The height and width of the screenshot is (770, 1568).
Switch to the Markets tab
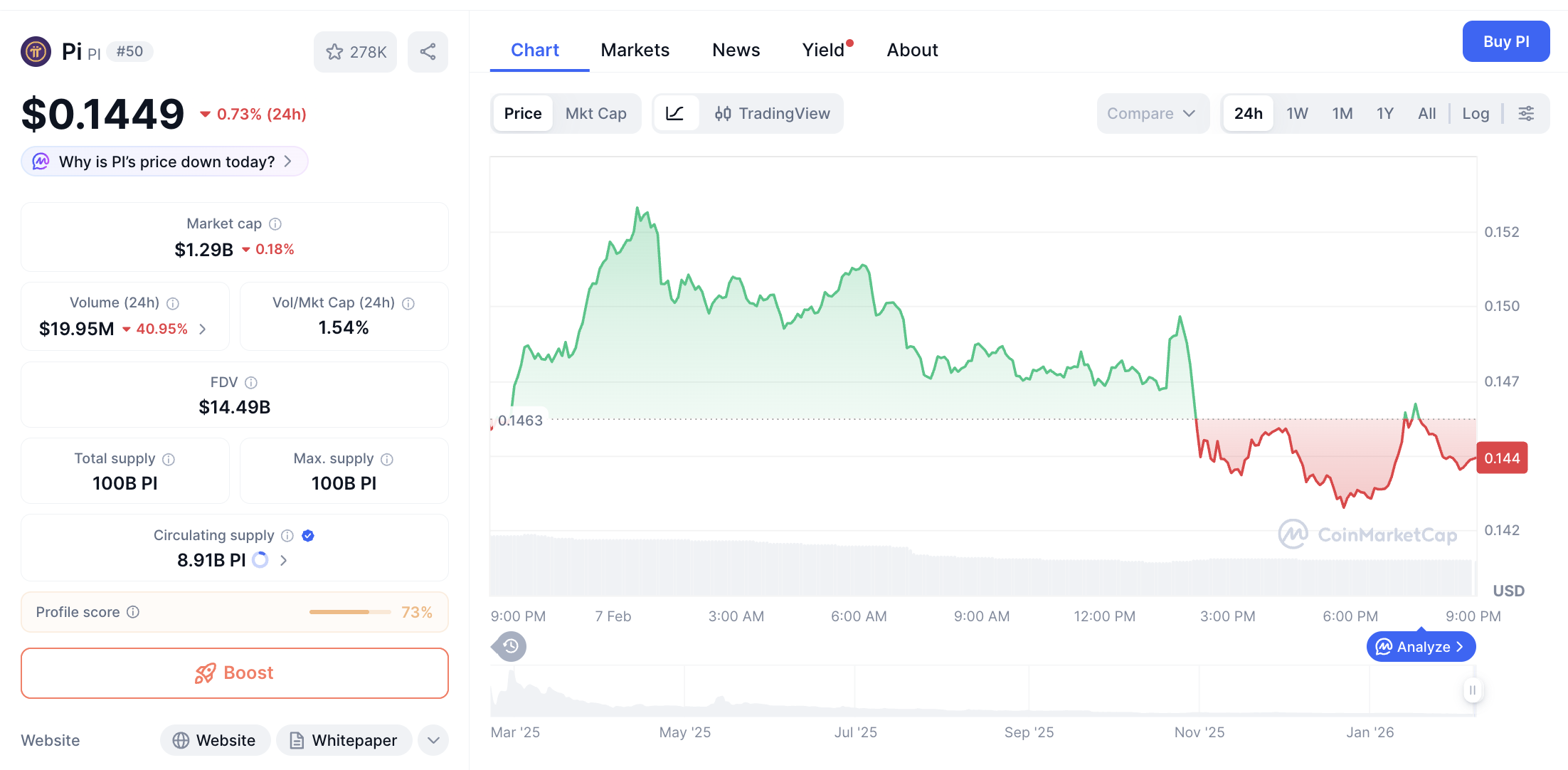click(x=635, y=50)
